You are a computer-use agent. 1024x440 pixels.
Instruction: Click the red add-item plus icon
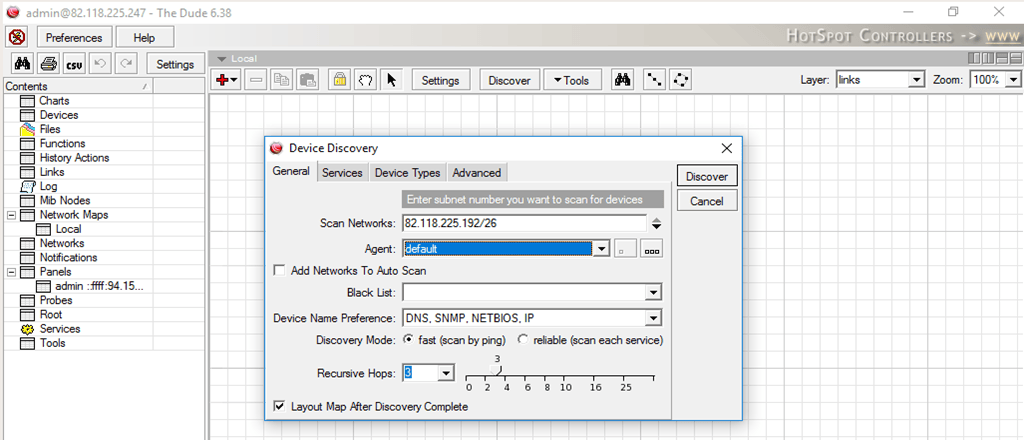(x=221, y=80)
